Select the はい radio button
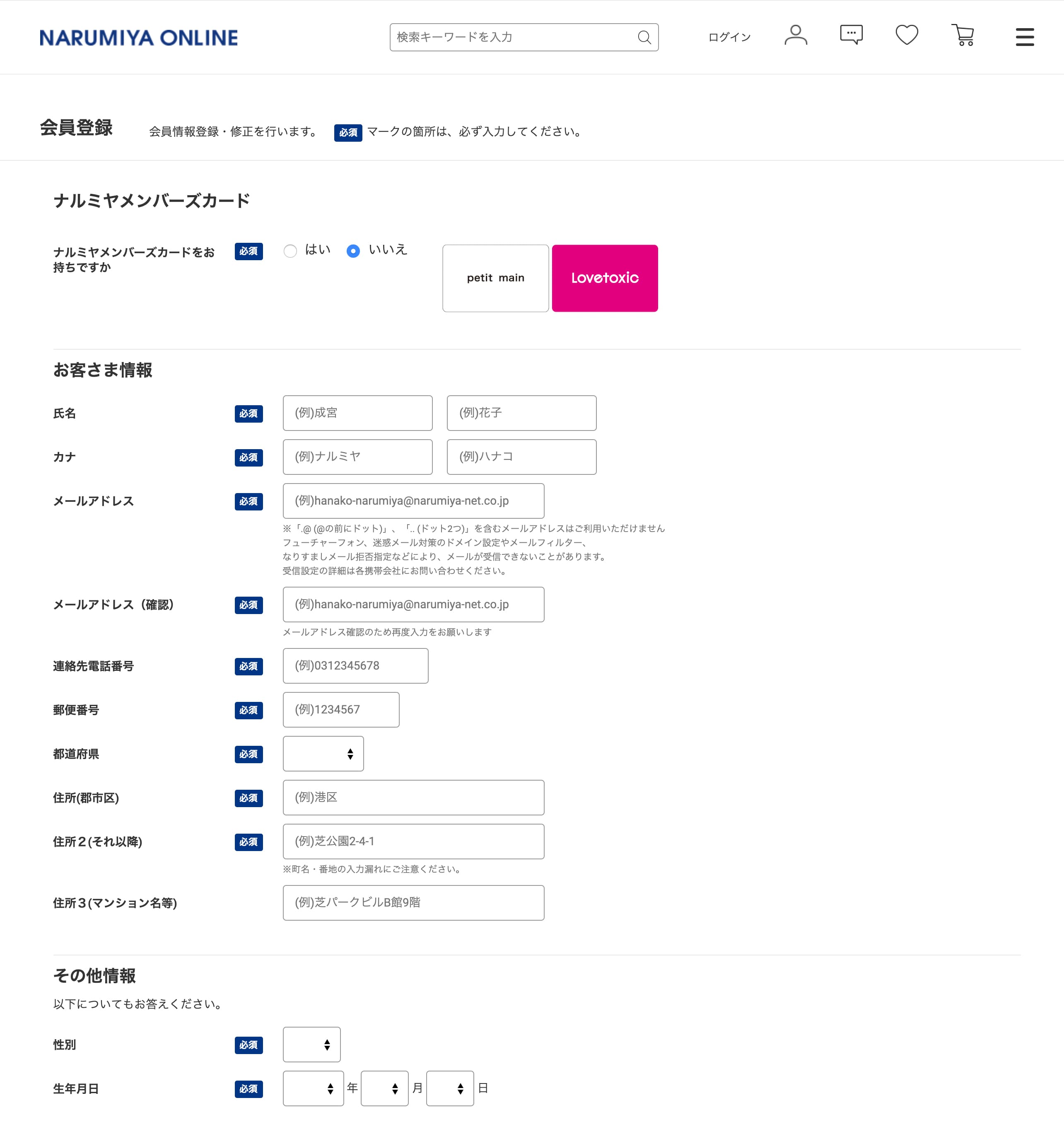Screen dimensions: 1064x1127 290,251
